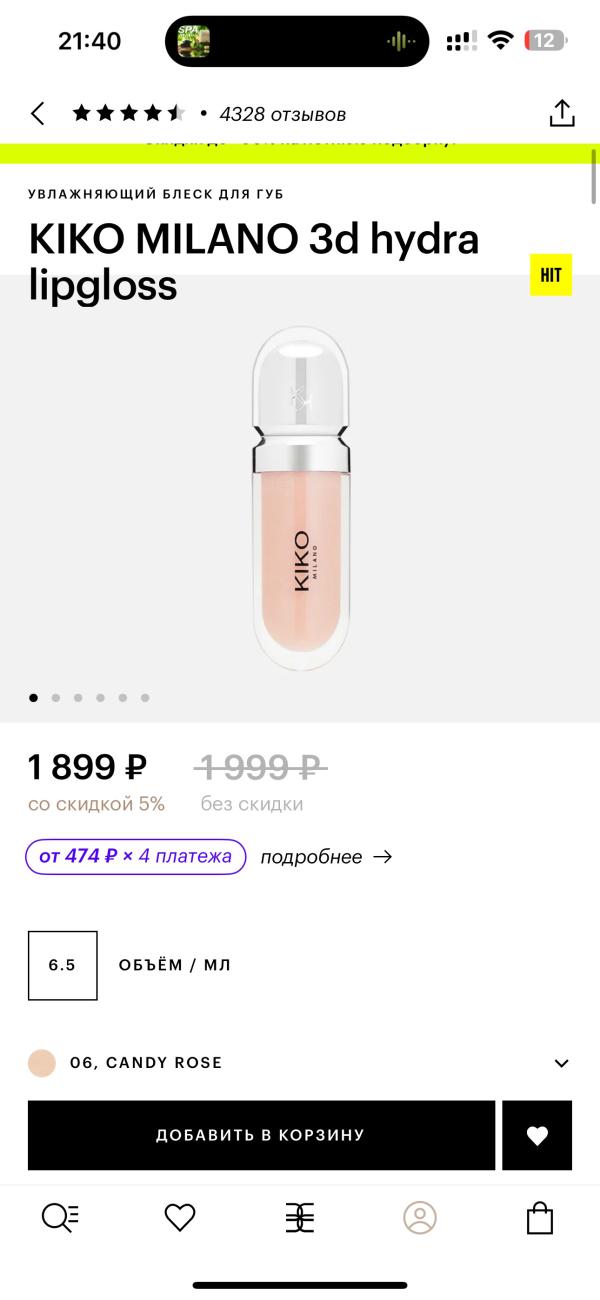Open the center brand logo tab
600x1300 pixels.
(300, 1217)
